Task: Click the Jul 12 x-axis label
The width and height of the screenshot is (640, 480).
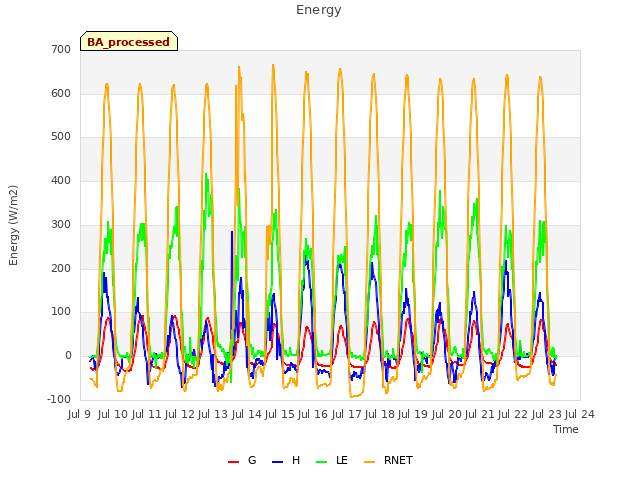Action: click(180, 414)
